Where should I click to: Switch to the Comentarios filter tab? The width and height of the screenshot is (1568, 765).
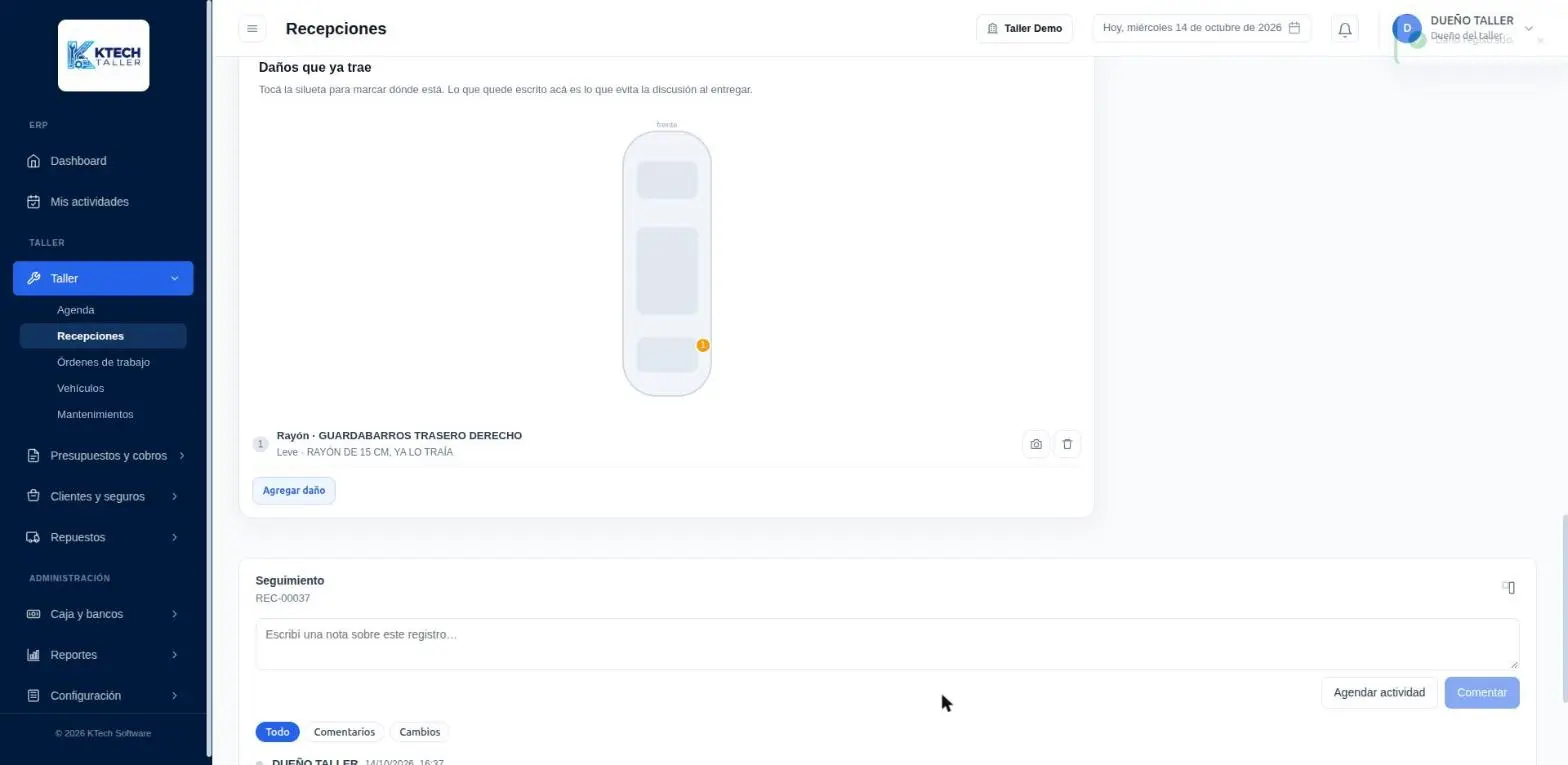pyautogui.click(x=344, y=732)
